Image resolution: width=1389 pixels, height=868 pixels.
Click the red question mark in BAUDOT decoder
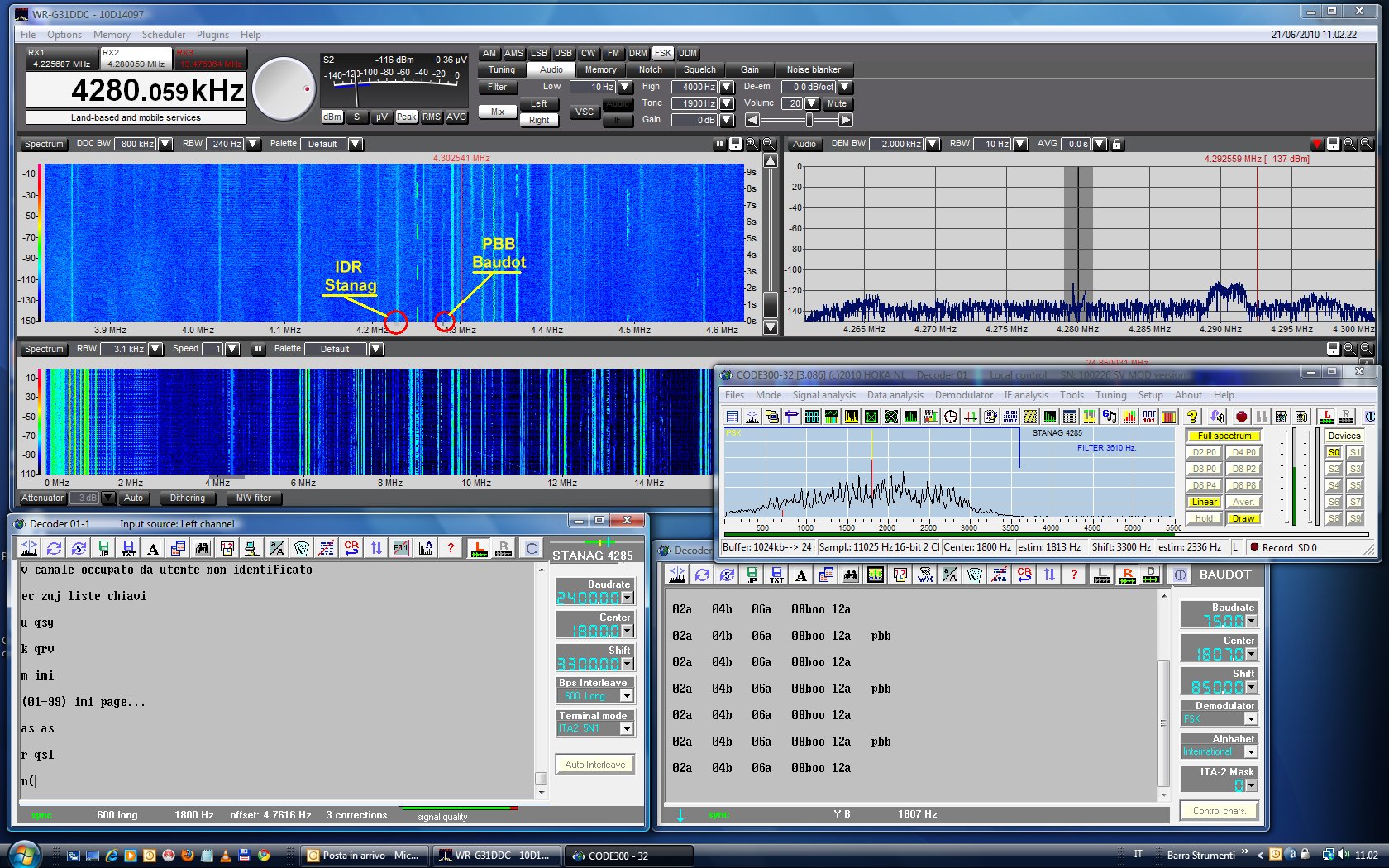(x=1074, y=575)
